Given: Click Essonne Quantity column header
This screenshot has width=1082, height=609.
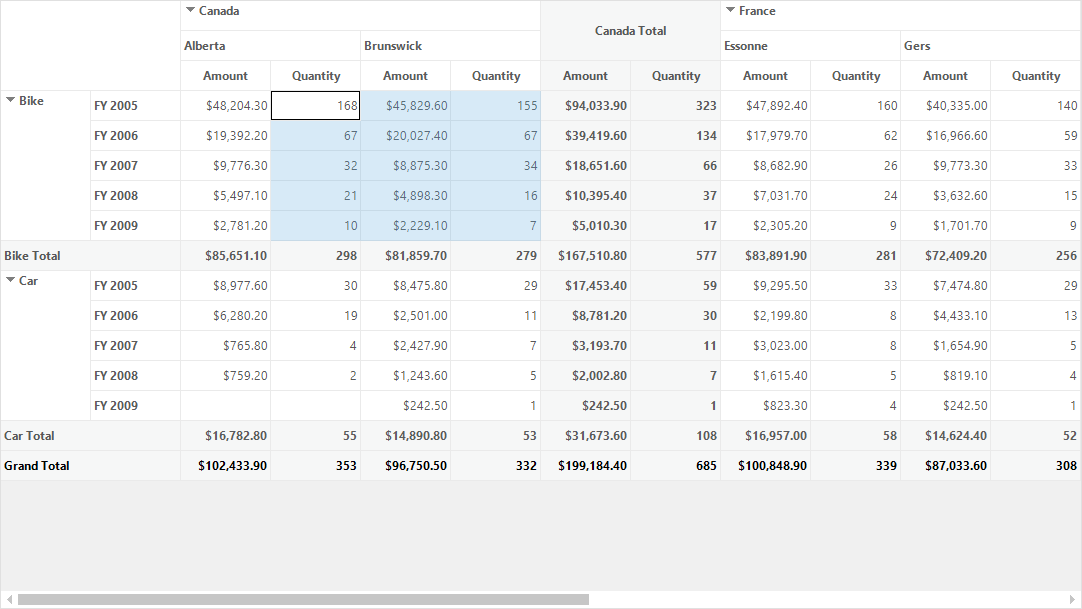Looking at the screenshot, I should [x=856, y=76].
